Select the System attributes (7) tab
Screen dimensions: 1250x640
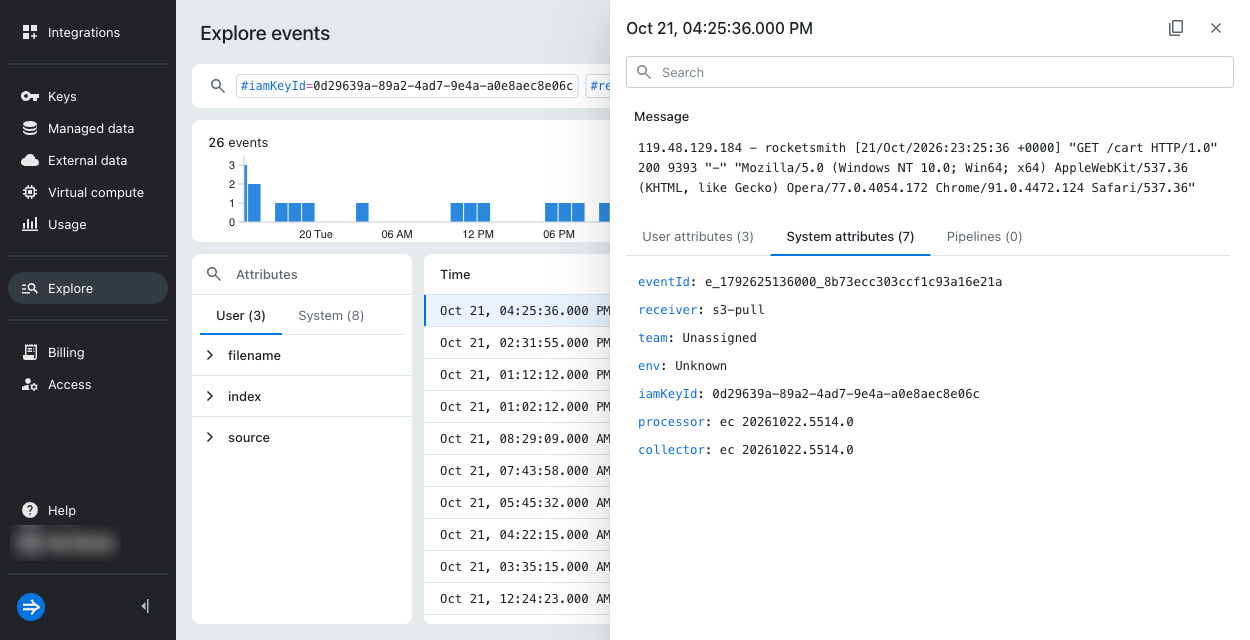click(850, 237)
